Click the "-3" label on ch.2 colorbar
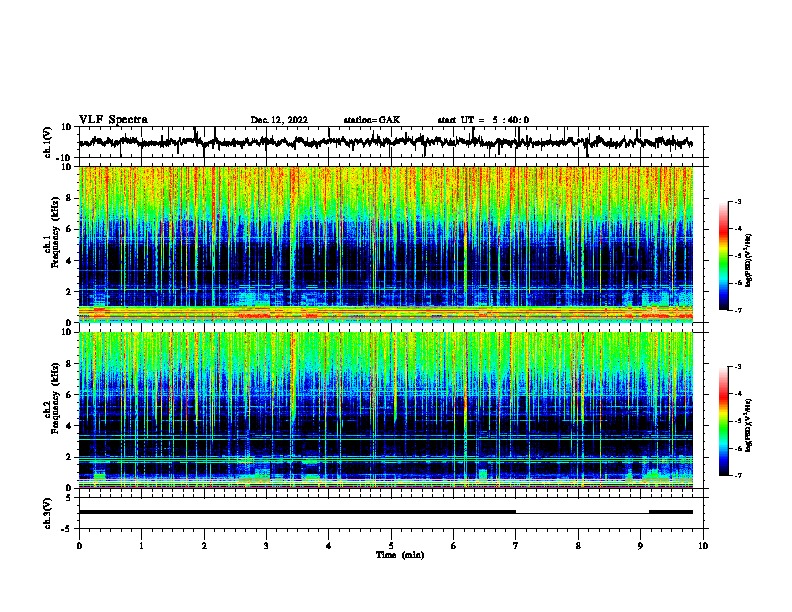 coord(737,367)
